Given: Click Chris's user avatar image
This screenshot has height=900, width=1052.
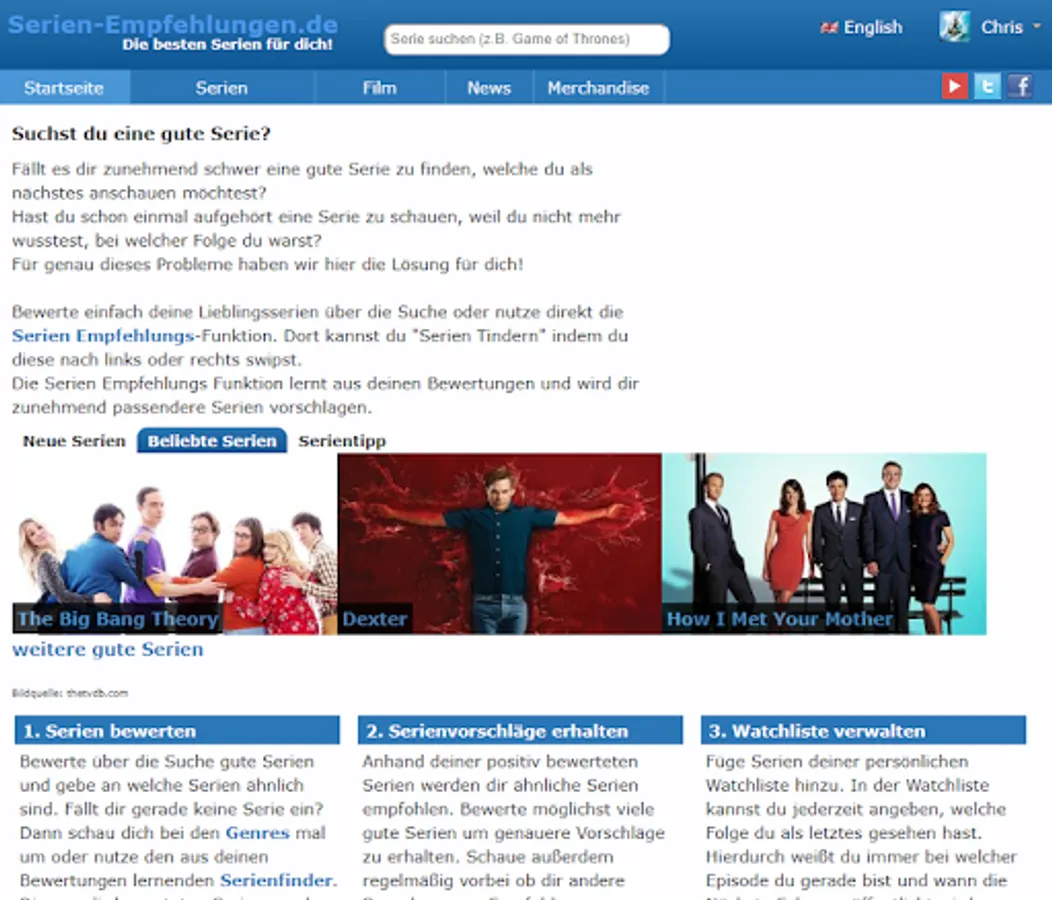Looking at the screenshot, I should pyautogui.click(x=954, y=27).
